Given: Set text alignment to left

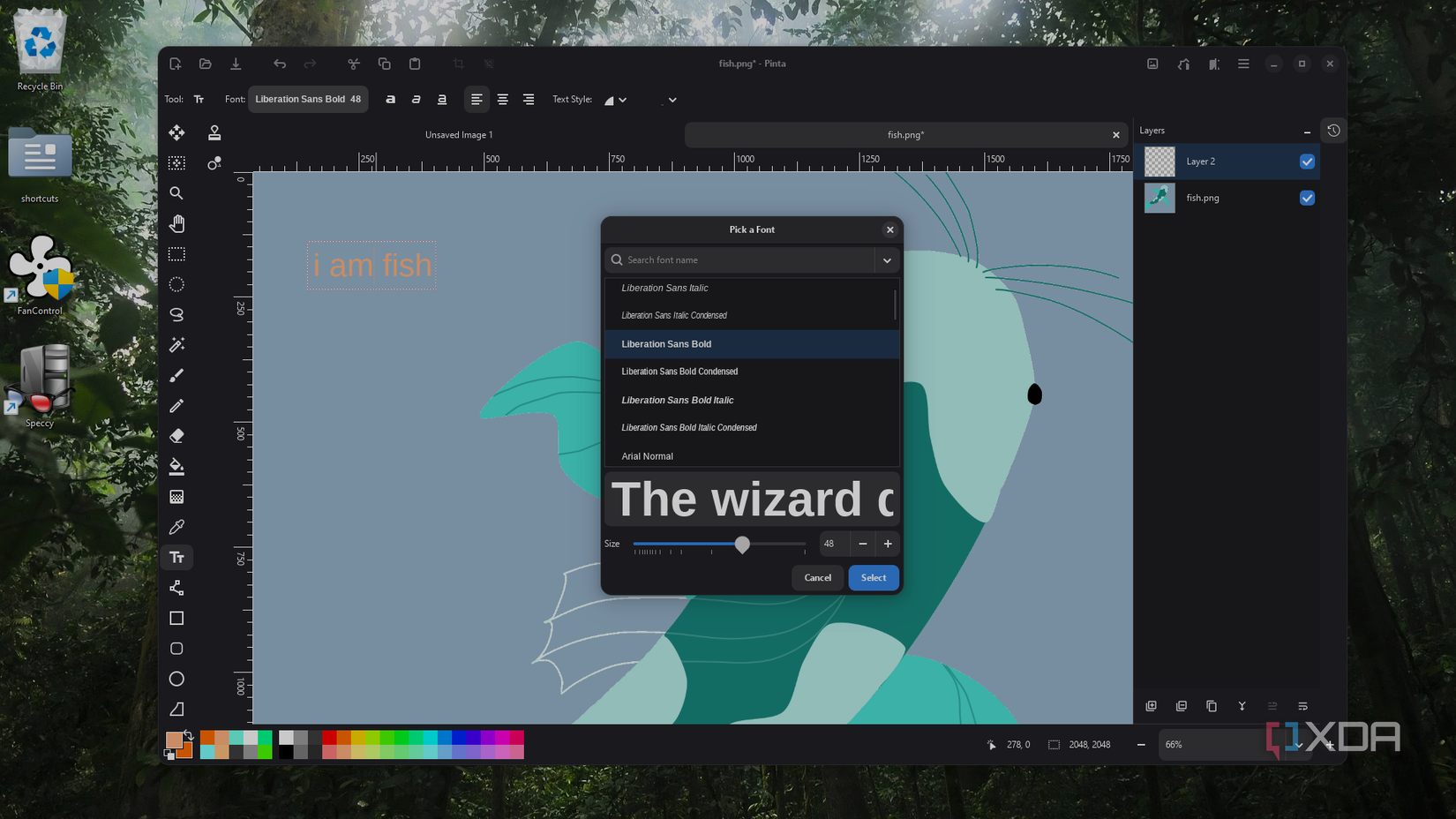Looking at the screenshot, I should point(477,100).
